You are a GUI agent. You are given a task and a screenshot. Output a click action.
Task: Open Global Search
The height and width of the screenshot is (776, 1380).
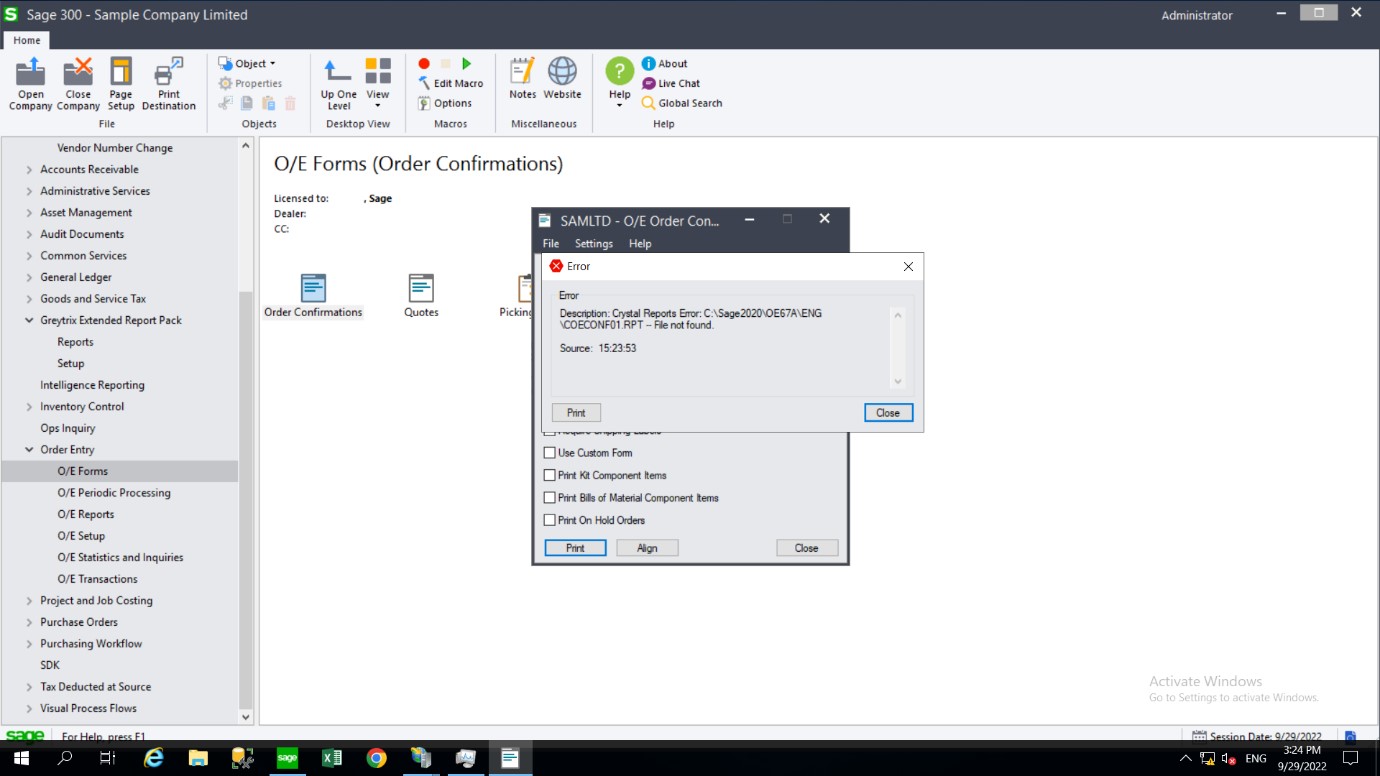682,103
